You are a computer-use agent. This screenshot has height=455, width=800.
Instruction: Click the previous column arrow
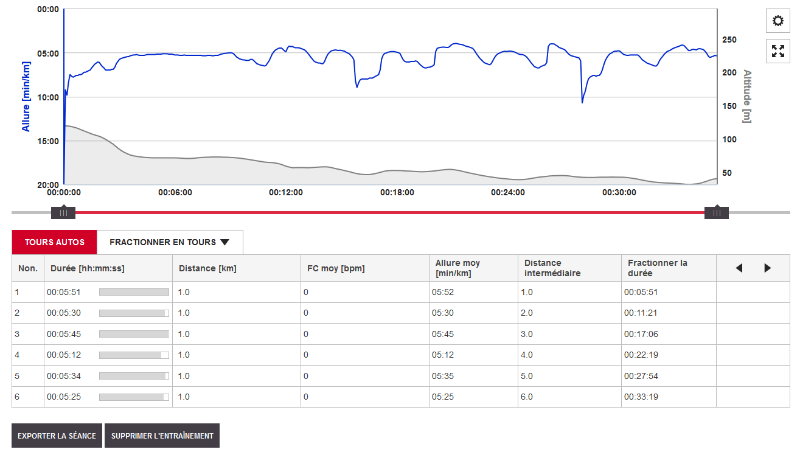pos(739,268)
